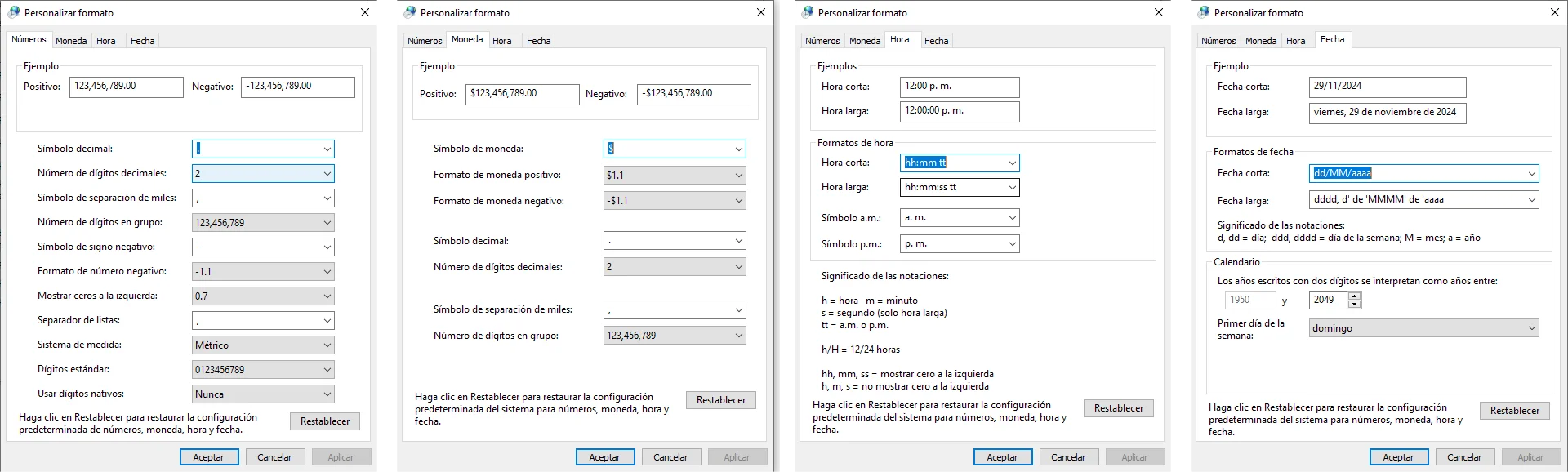Close the dialog showing the Fecha tab
Viewport: 1568px width, 472px height.
1555,12
